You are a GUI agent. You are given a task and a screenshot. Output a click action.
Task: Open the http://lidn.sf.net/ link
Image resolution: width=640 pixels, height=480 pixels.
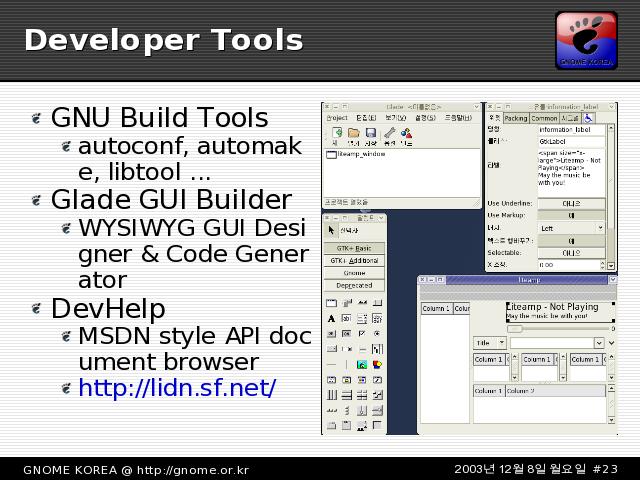pyautogui.click(x=177, y=387)
